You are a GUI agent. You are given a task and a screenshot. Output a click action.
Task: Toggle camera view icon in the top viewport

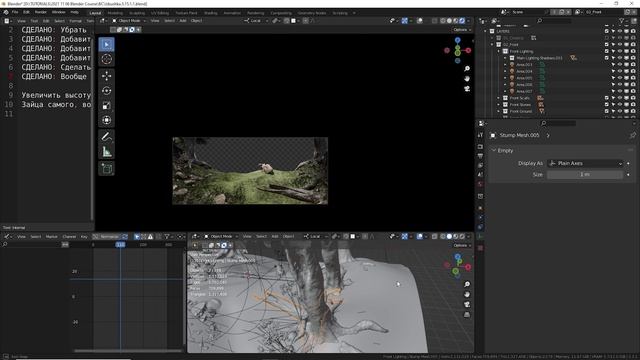coord(467,89)
